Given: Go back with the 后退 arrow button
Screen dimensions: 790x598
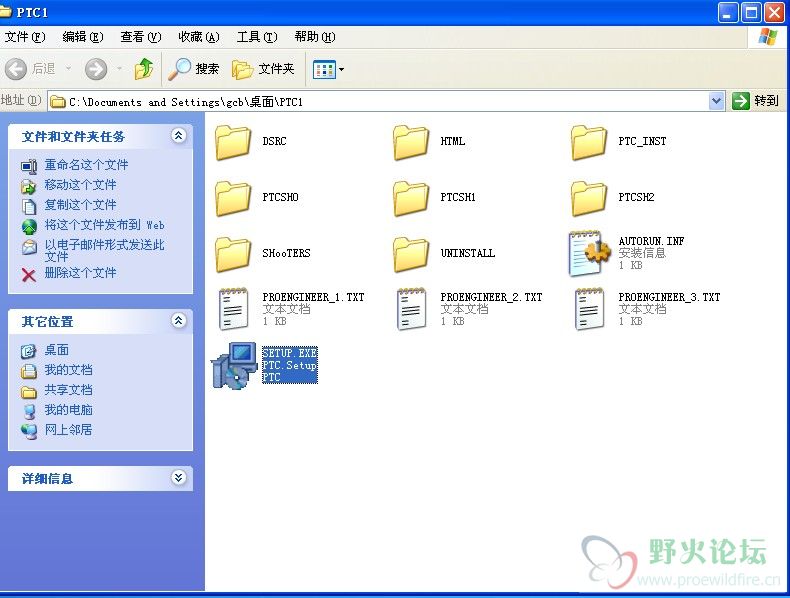Looking at the screenshot, I should (30, 69).
